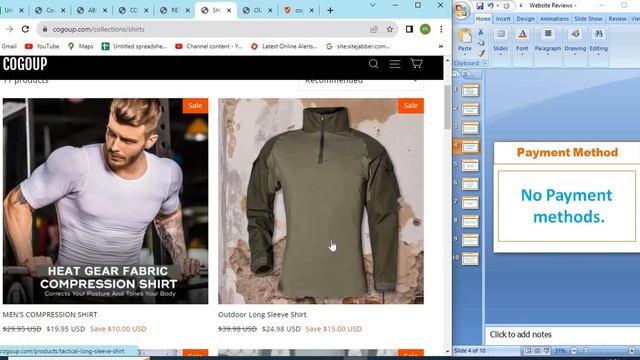
Task: Select slide 2 thumbnail in slide panel
Action: coord(470,109)
